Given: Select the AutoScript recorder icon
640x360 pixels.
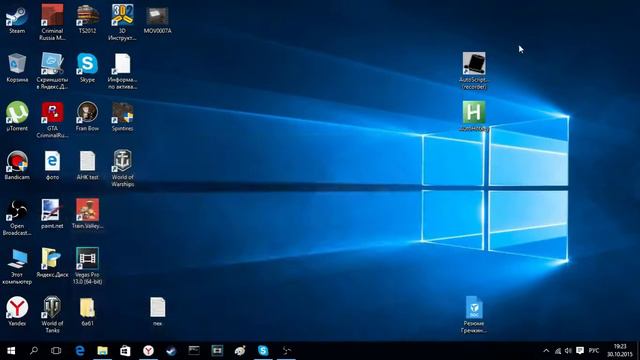Looking at the screenshot, I should pos(474,71).
